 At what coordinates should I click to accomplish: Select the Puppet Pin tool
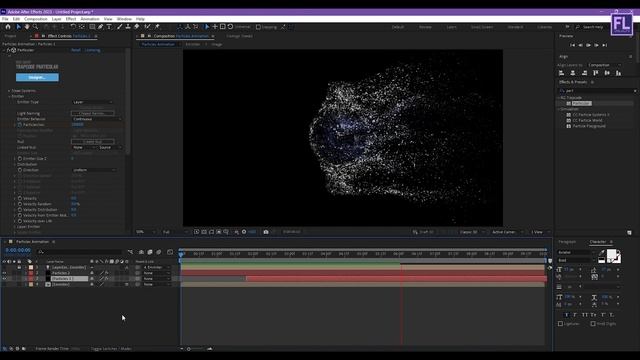tap(157, 27)
